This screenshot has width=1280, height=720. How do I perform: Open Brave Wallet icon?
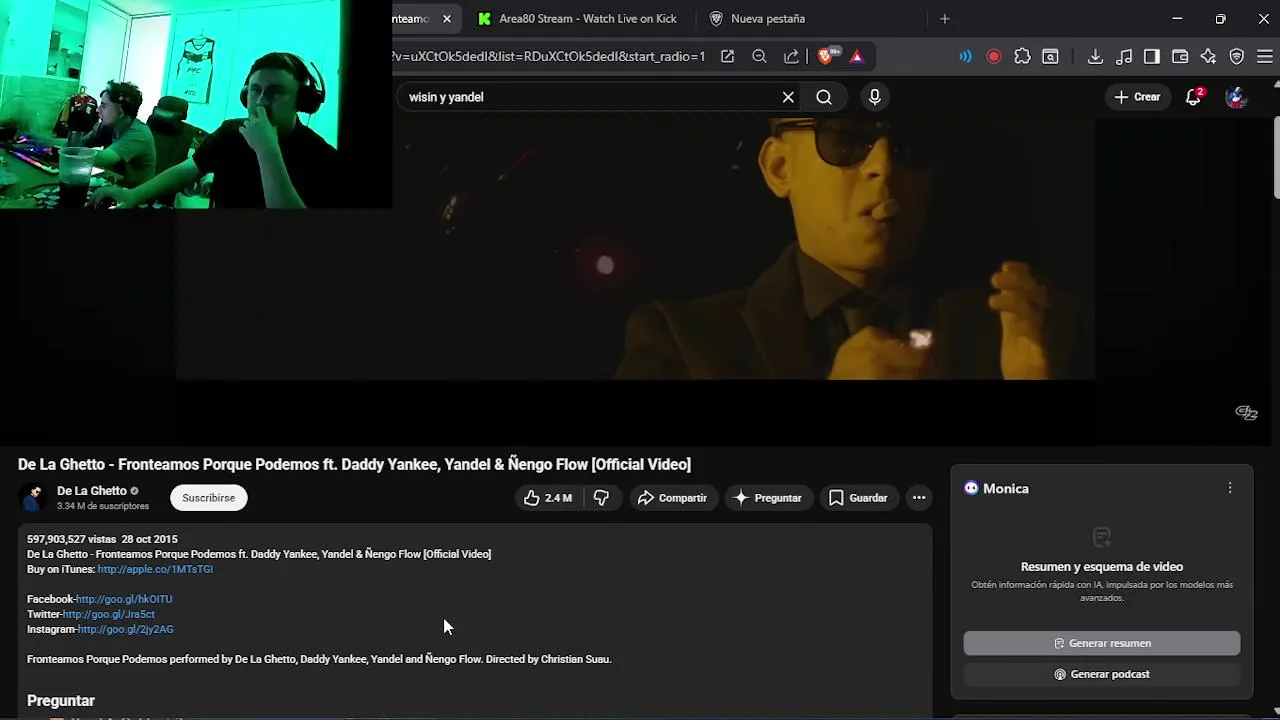[x=1180, y=57]
